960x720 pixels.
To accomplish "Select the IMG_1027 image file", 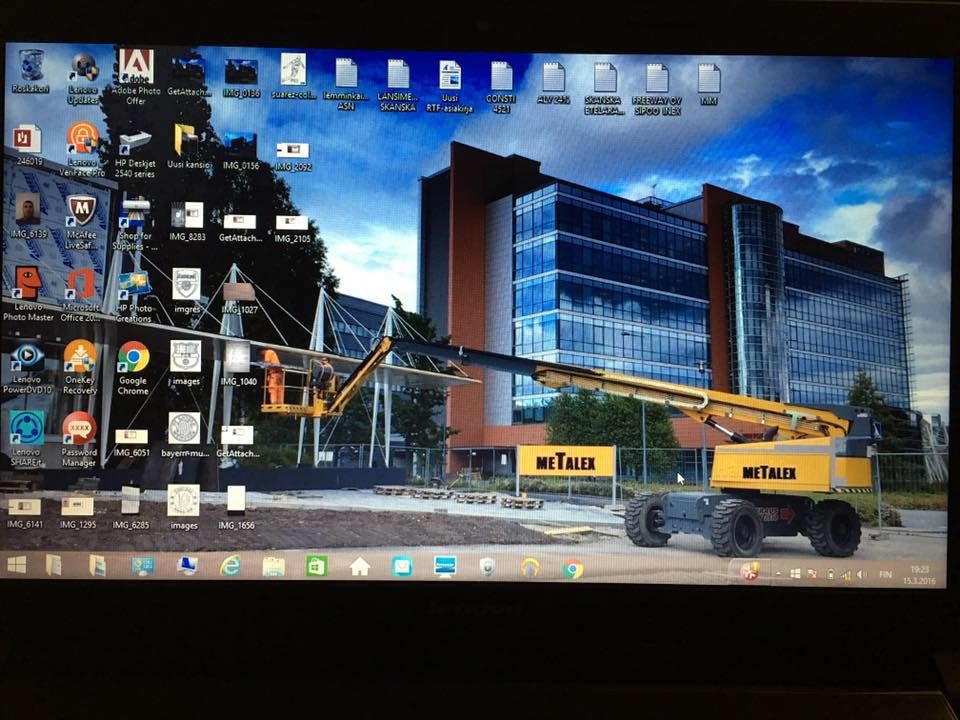I will coord(239,298).
